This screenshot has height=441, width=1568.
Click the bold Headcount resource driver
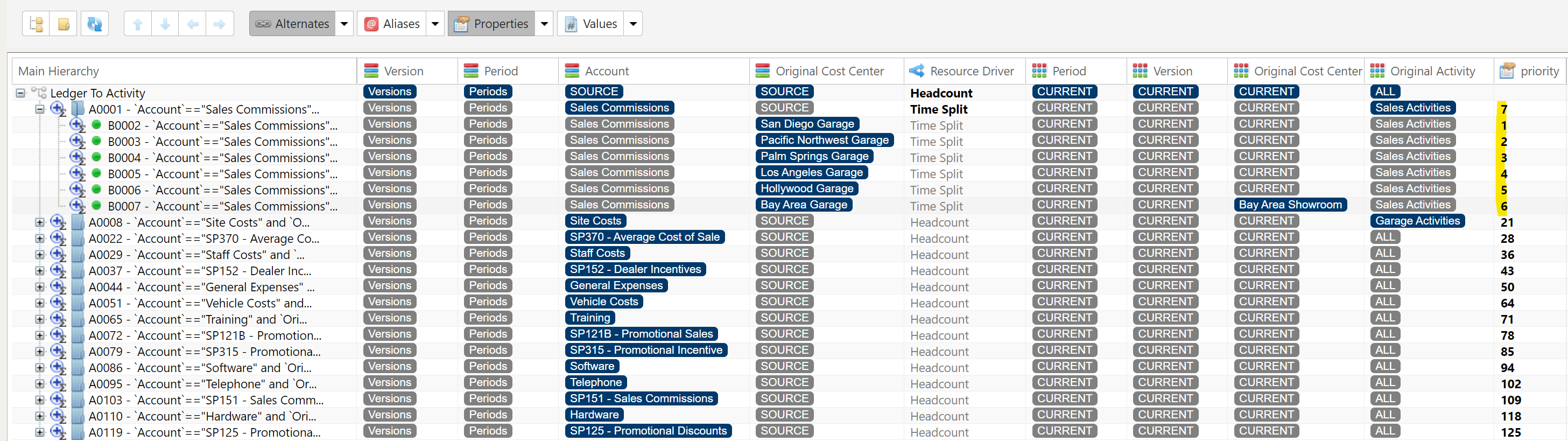[941, 93]
